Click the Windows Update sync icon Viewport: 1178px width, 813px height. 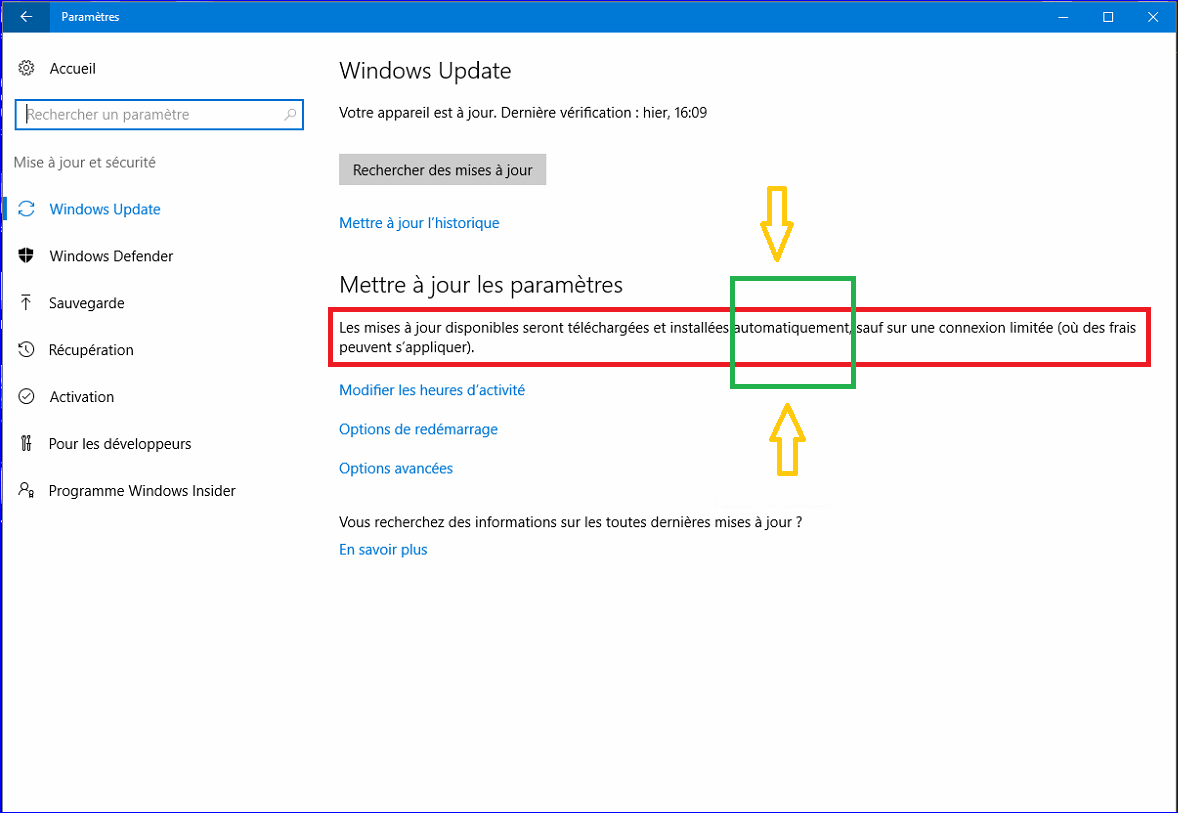26,209
